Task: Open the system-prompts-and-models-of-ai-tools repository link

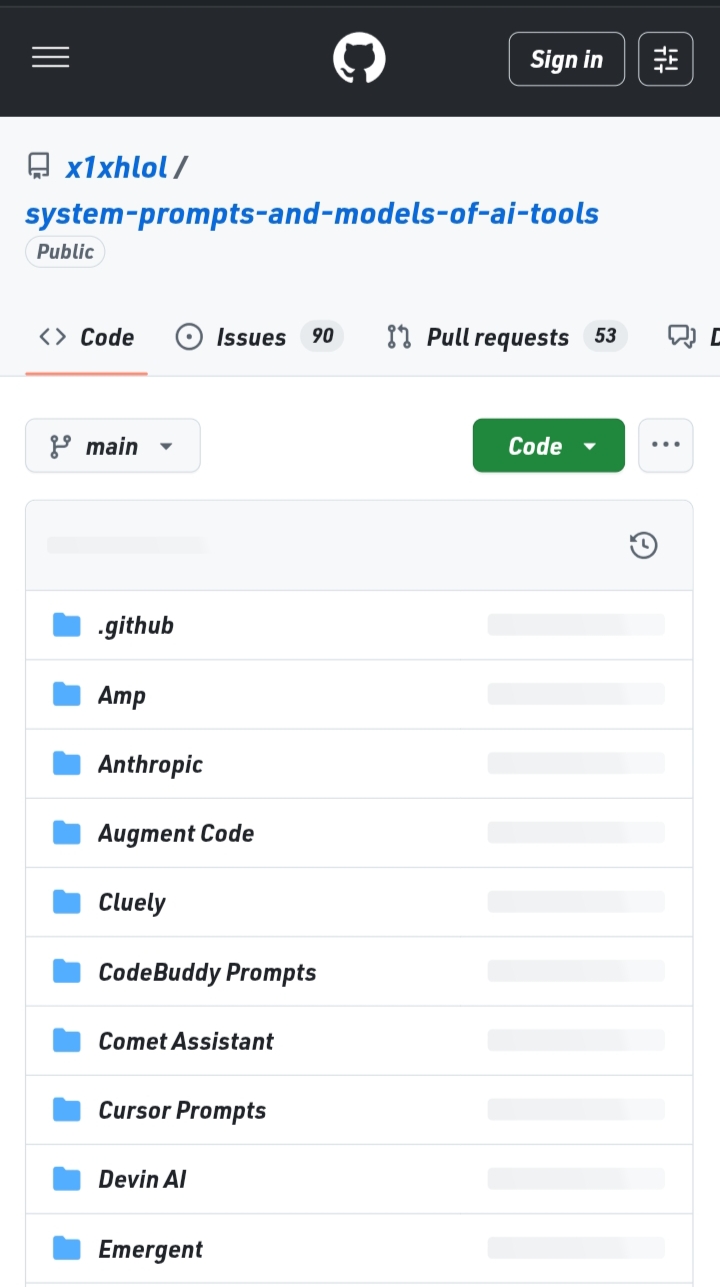Action: tap(312, 213)
